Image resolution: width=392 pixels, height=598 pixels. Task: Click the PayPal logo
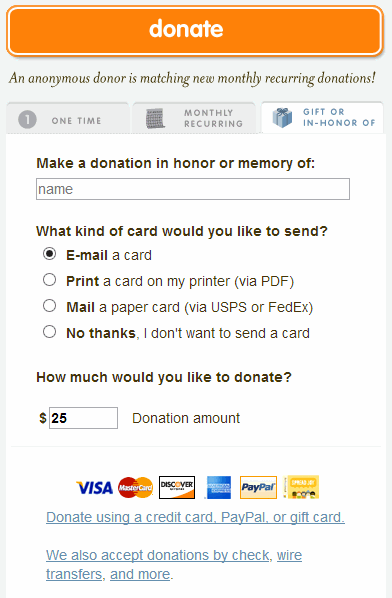point(258,487)
